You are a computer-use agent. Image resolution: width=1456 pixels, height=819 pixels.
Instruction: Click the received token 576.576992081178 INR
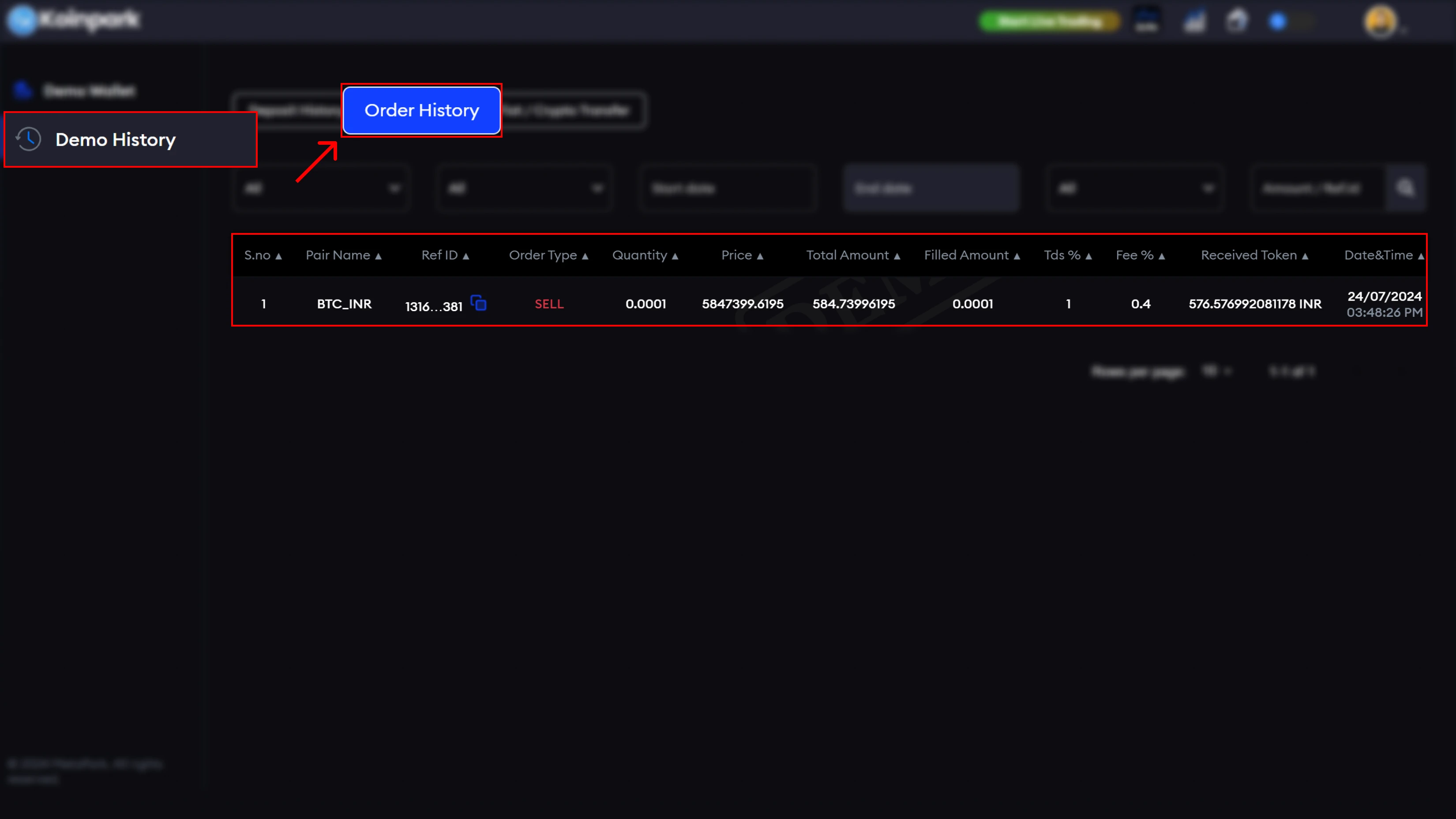click(x=1255, y=304)
